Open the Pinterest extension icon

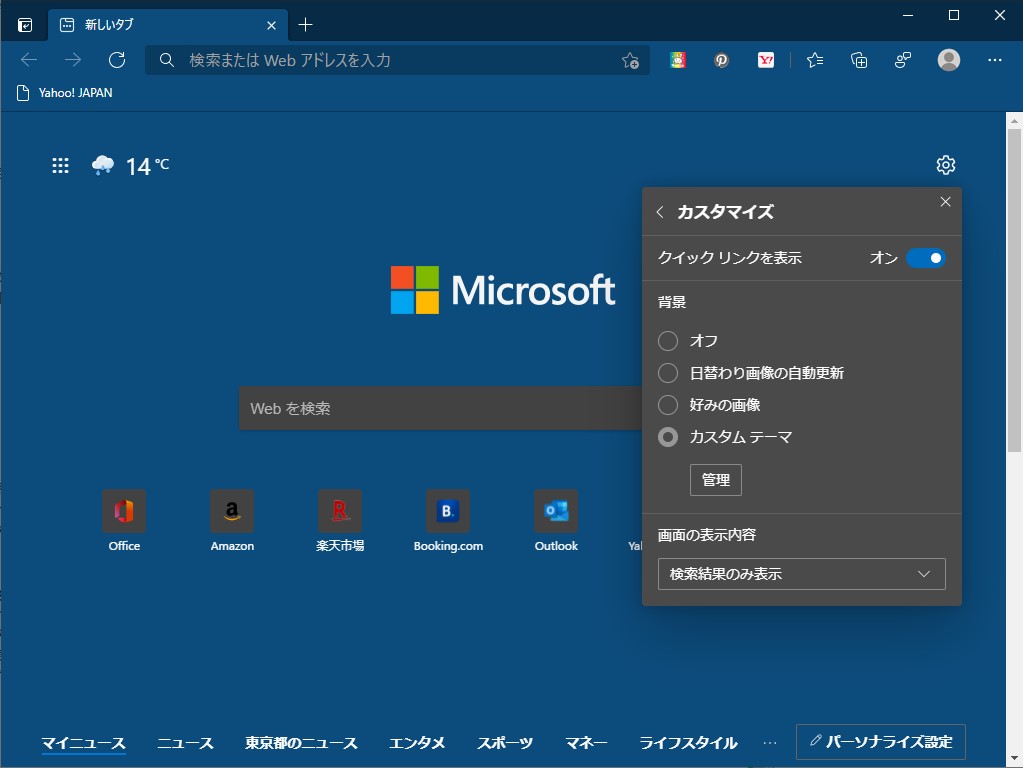coord(721,60)
